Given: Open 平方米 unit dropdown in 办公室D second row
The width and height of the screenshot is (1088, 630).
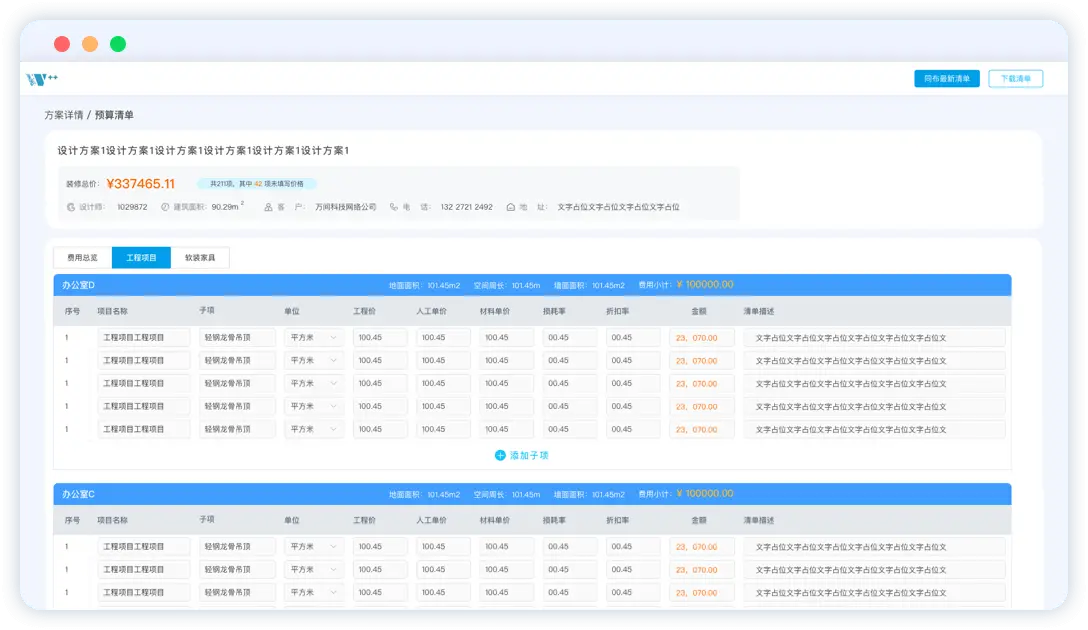Looking at the screenshot, I should pyautogui.click(x=314, y=360).
